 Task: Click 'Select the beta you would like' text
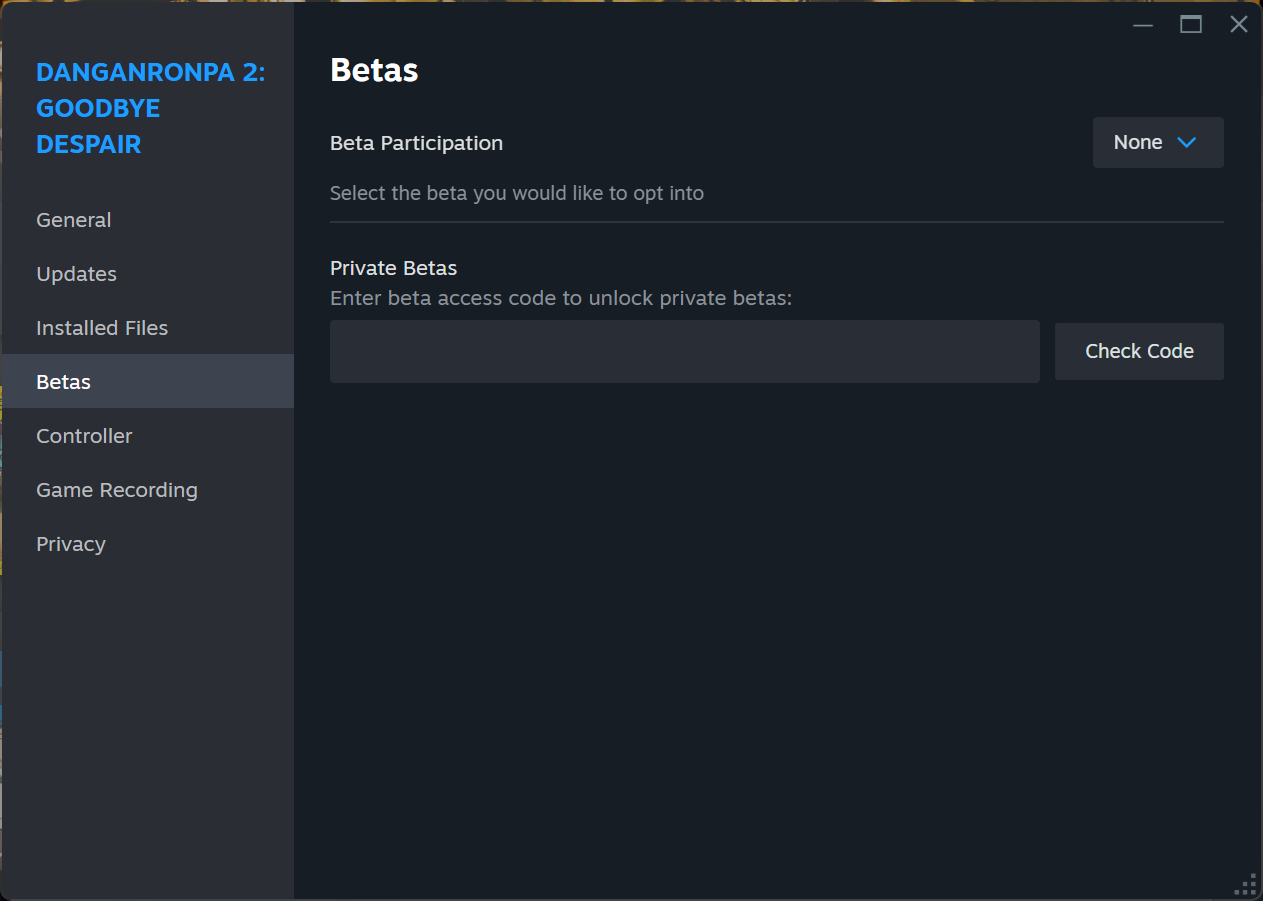tap(516, 193)
